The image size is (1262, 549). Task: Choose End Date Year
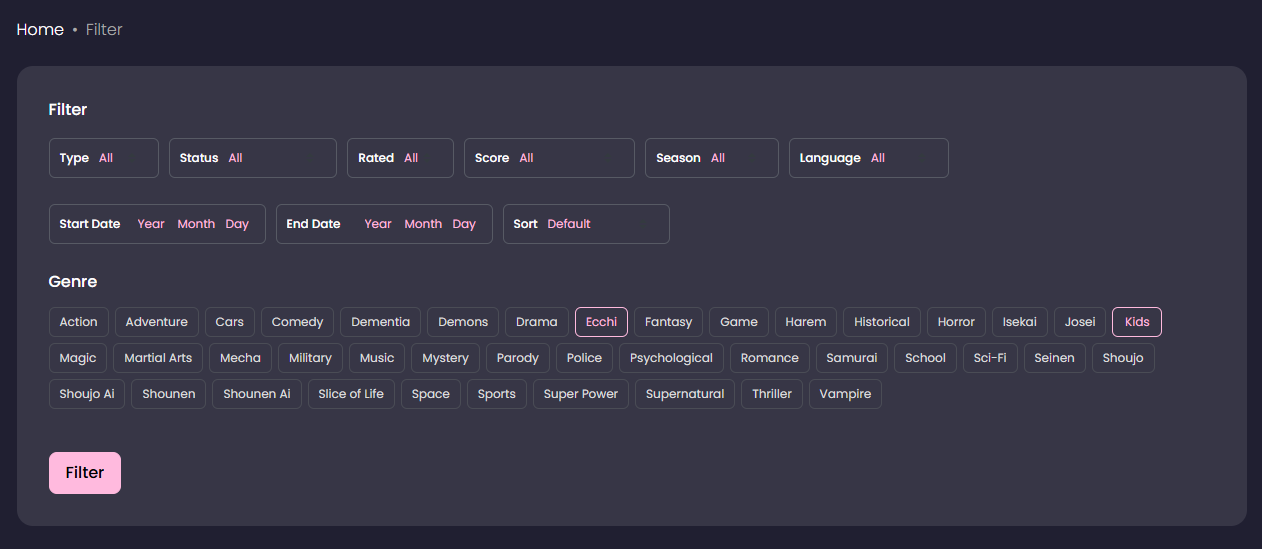click(378, 224)
